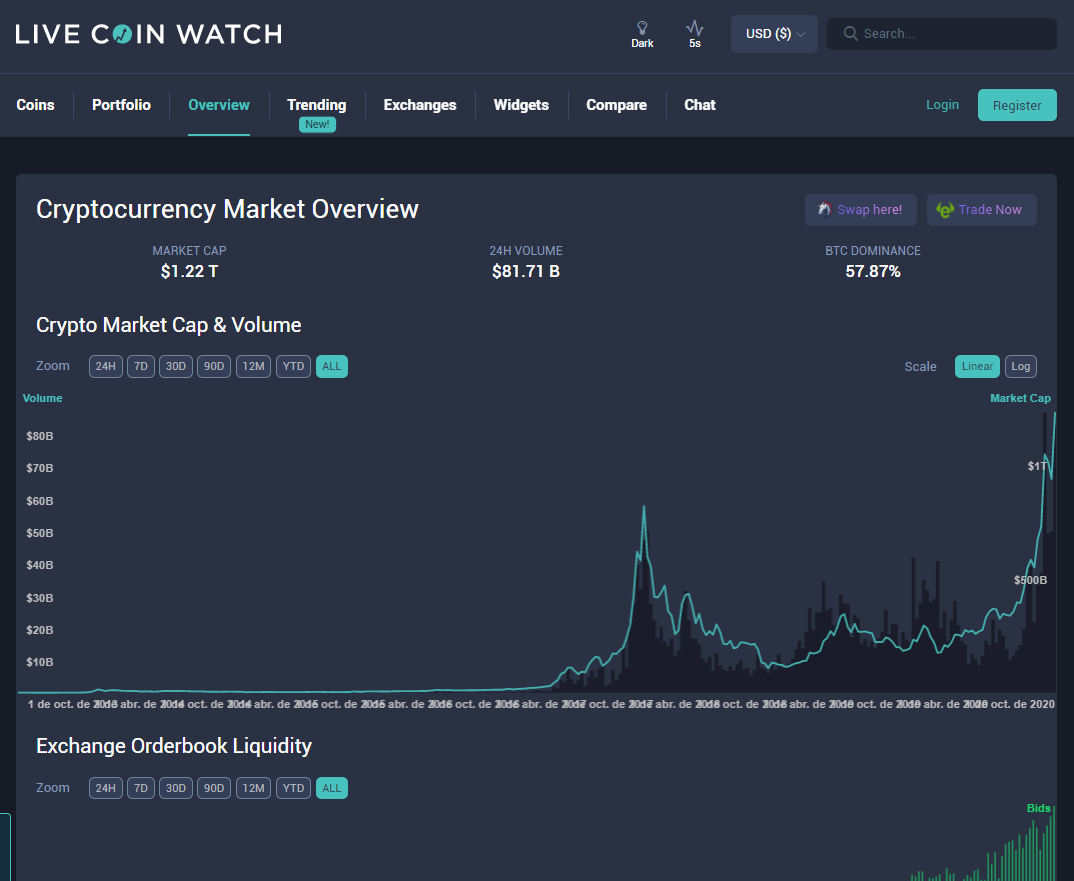
Task: Click the 2017 market cap peak on chart
Action: click(644, 507)
